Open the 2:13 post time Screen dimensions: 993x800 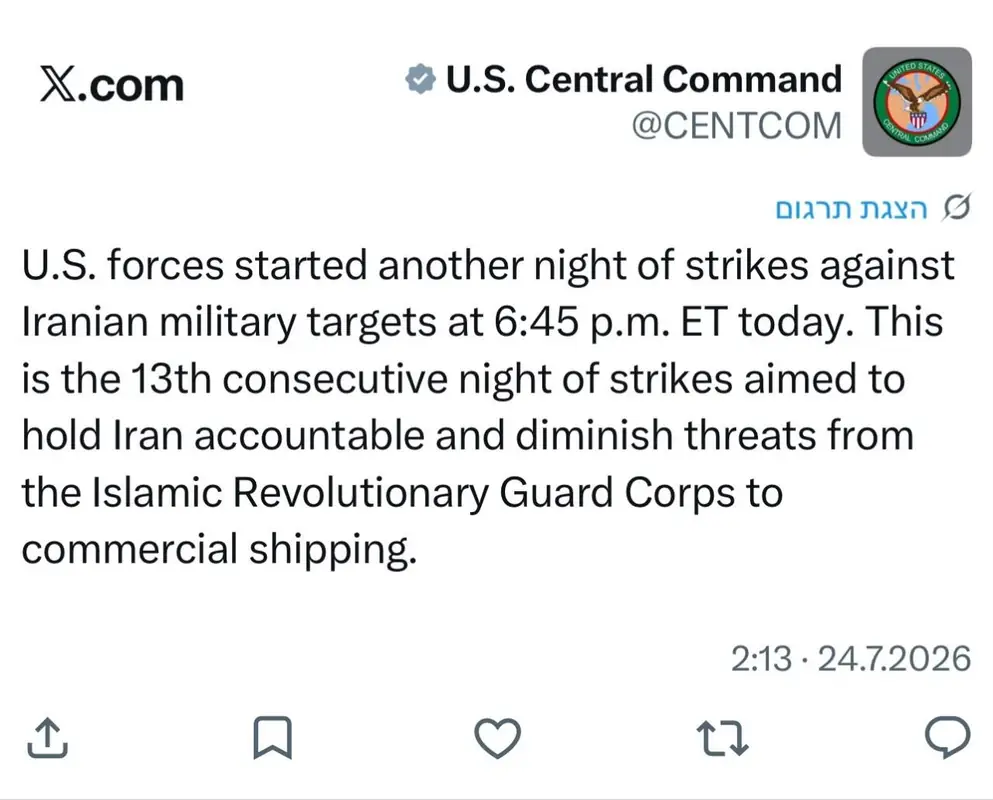click(761, 659)
